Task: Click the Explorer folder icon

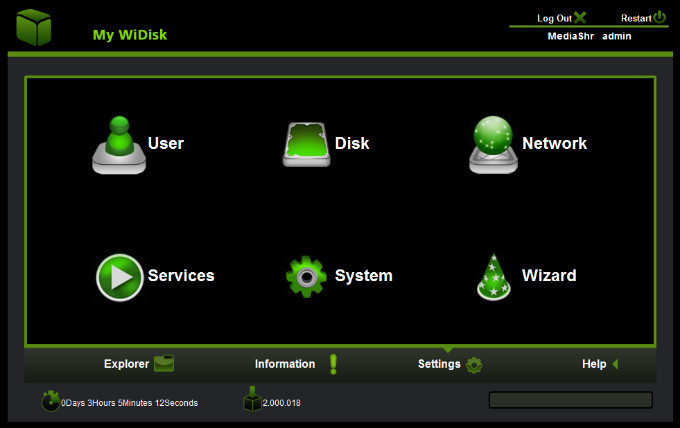Action: pos(164,363)
